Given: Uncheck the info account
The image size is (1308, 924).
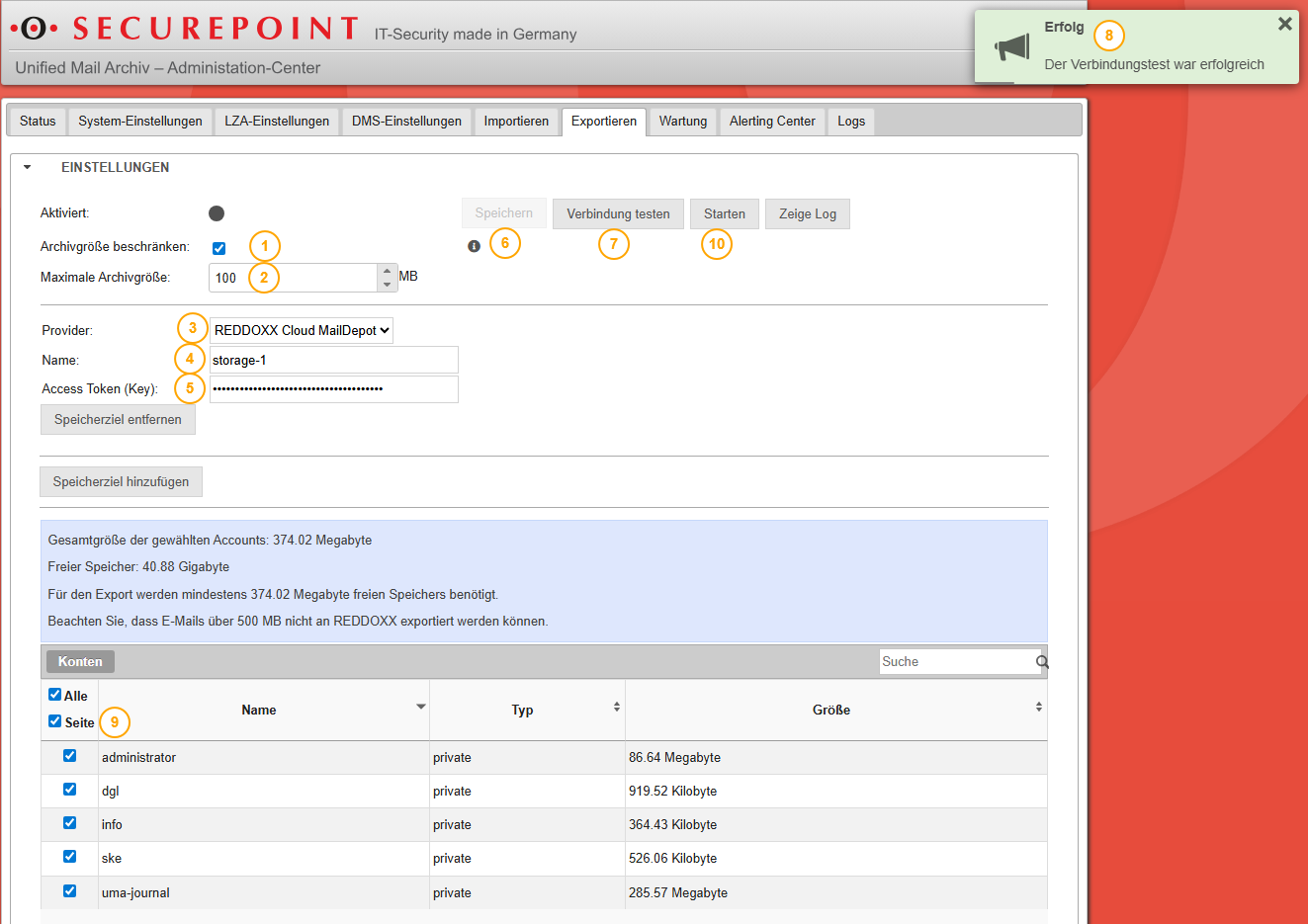Looking at the screenshot, I should pyautogui.click(x=69, y=823).
